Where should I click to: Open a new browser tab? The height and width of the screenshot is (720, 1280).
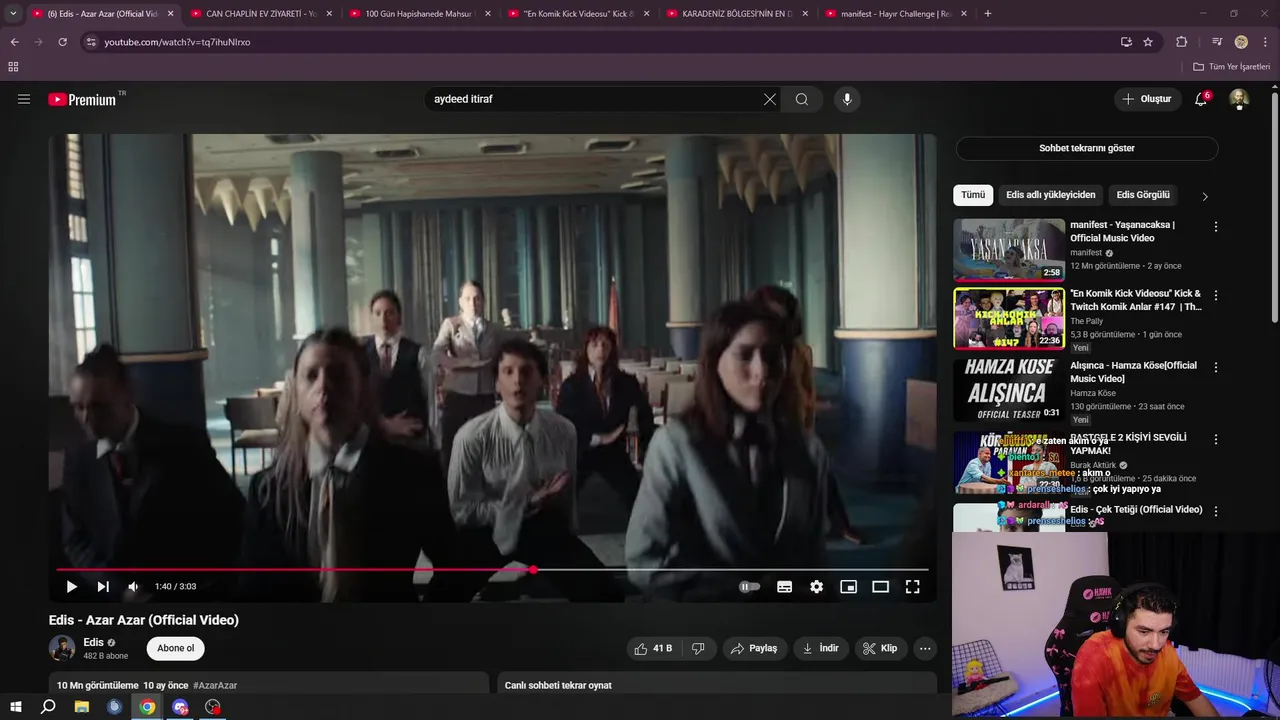pos(988,14)
